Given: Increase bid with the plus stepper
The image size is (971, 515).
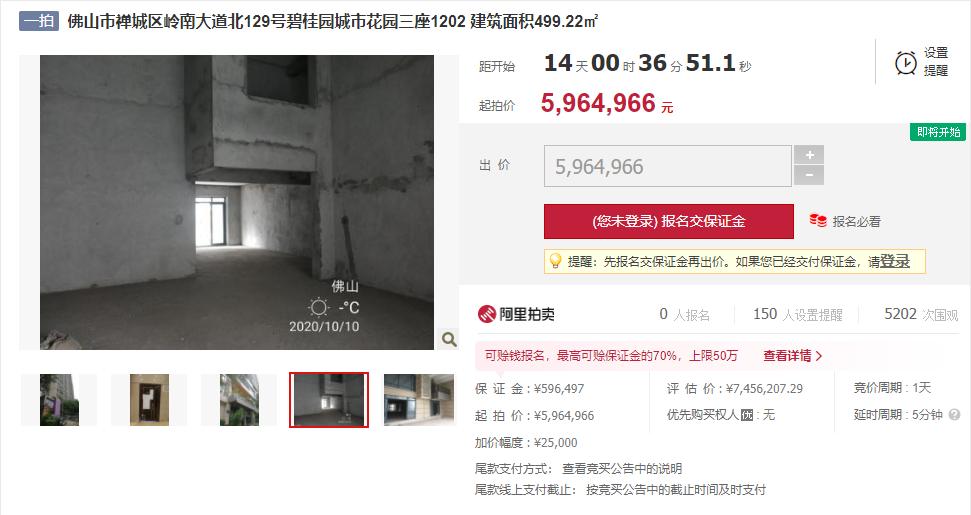Looking at the screenshot, I should pyautogui.click(x=809, y=155).
